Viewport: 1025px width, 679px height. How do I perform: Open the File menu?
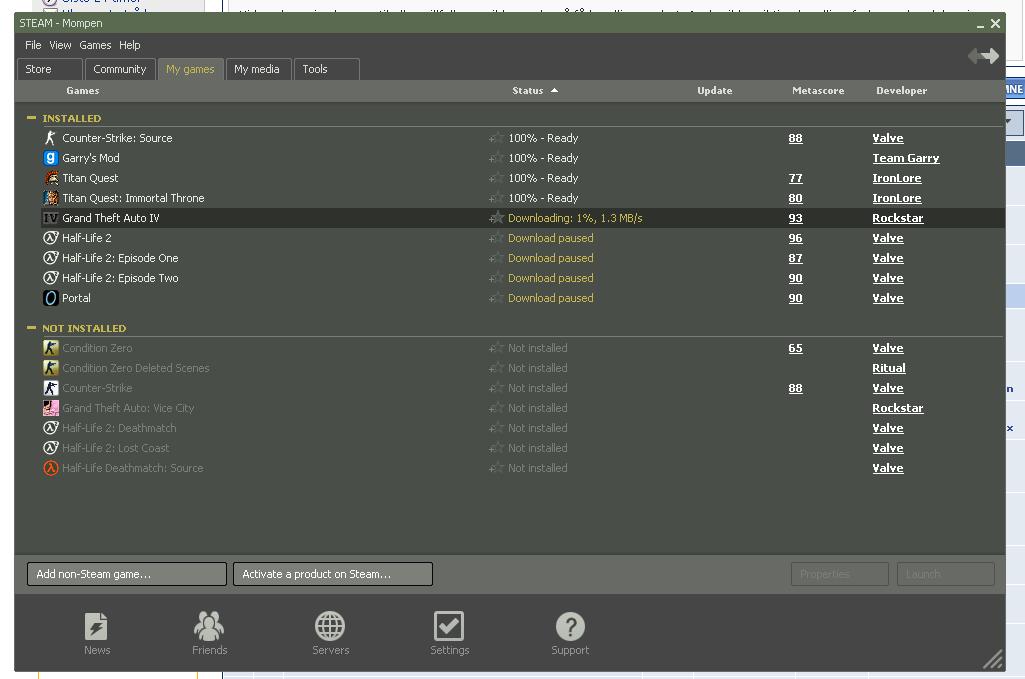point(33,45)
